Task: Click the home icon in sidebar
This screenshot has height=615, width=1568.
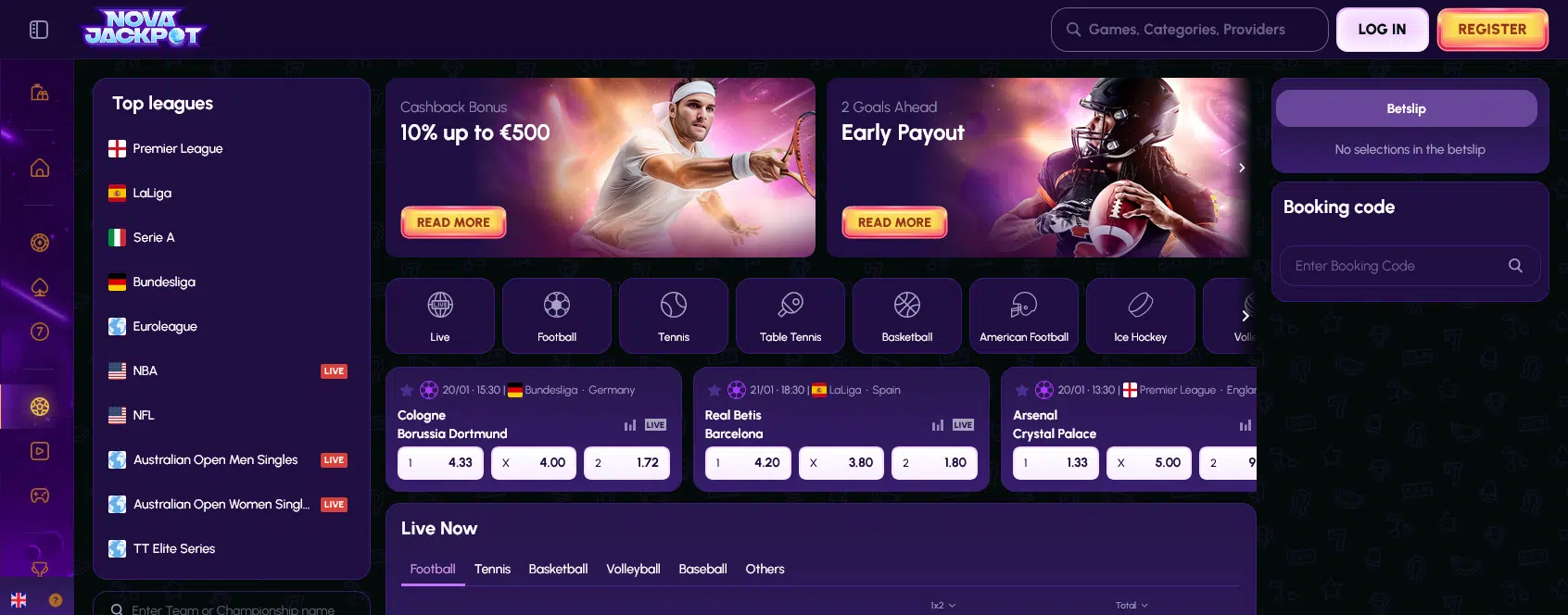Action: [x=40, y=168]
